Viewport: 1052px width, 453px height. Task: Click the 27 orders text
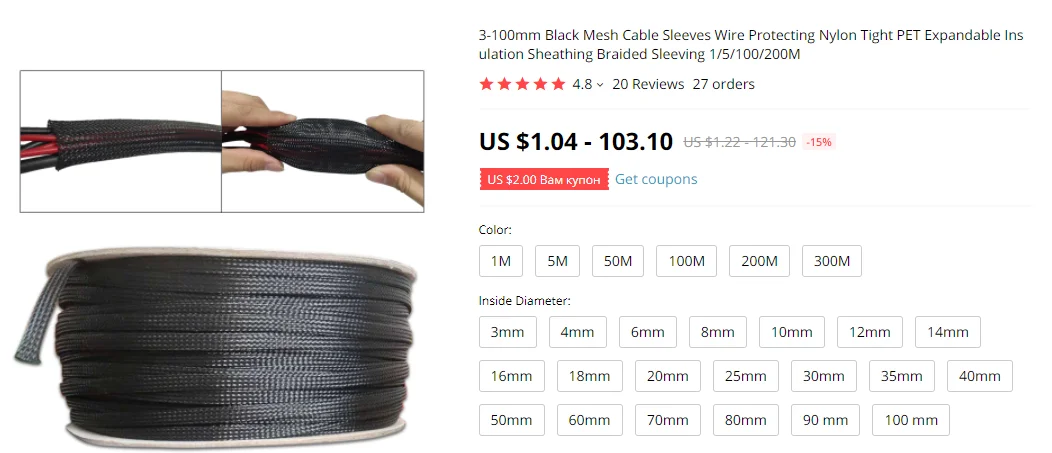pyautogui.click(x=723, y=84)
